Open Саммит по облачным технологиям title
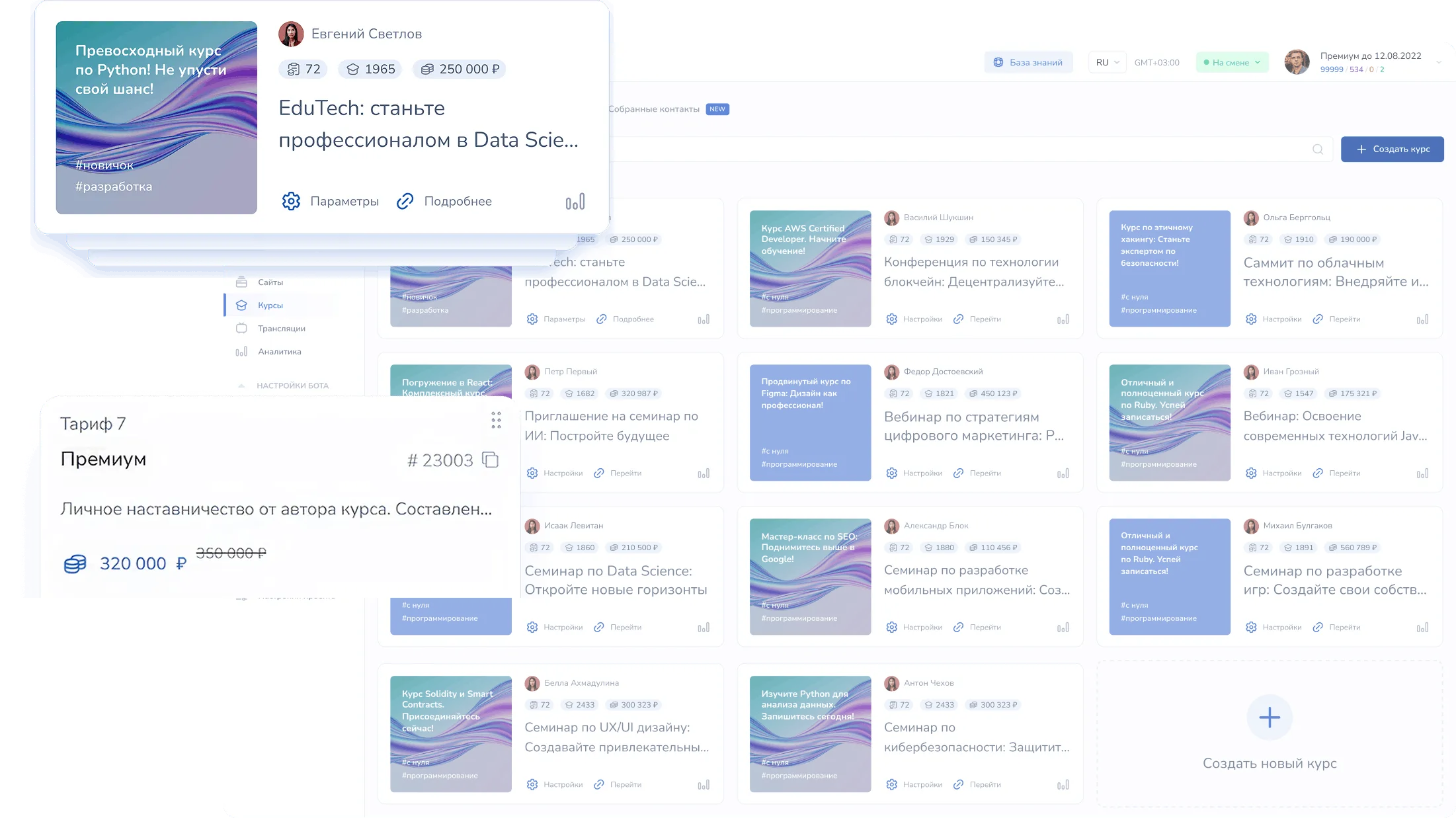 (1336, 272)
